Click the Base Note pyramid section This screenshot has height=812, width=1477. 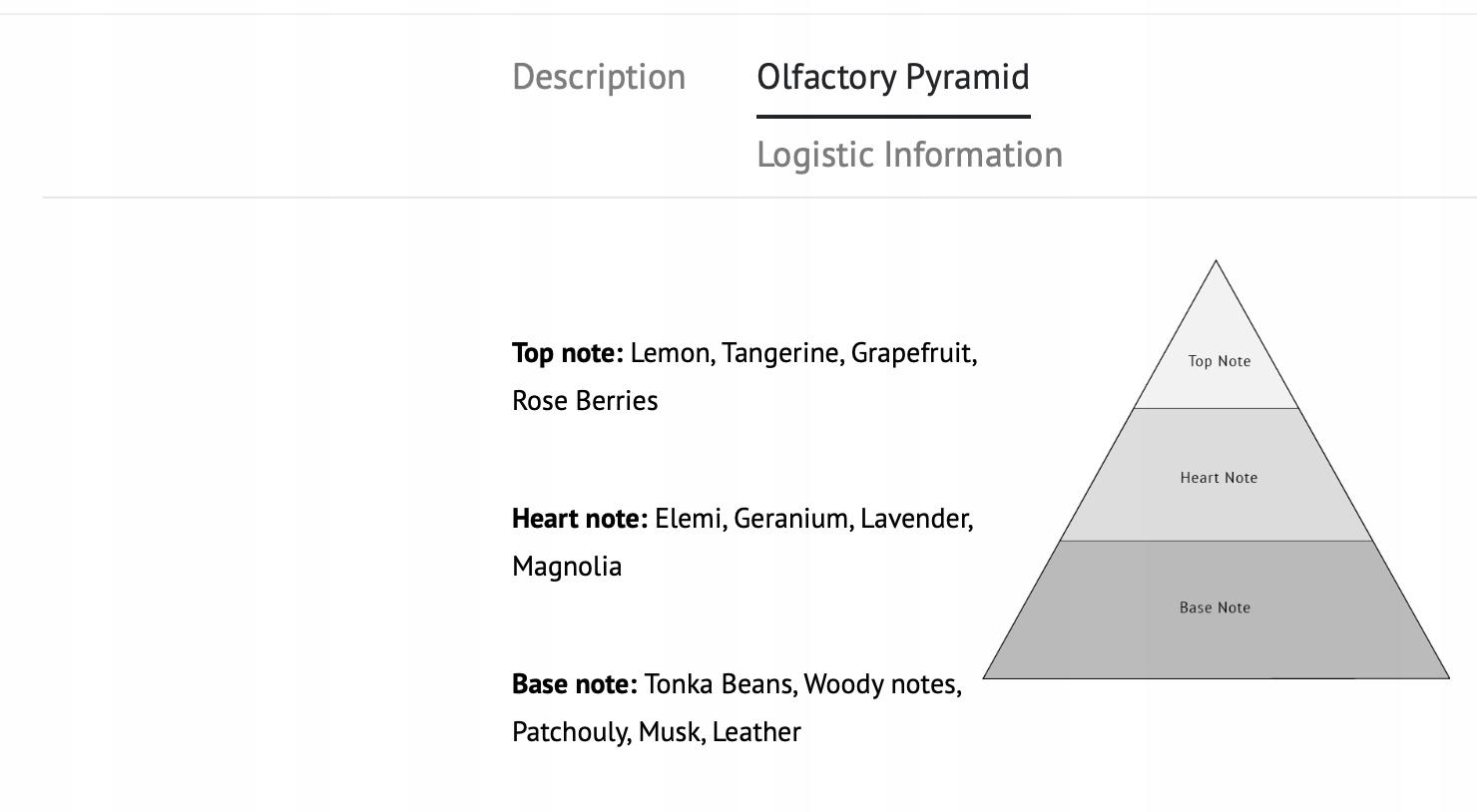1215,608
